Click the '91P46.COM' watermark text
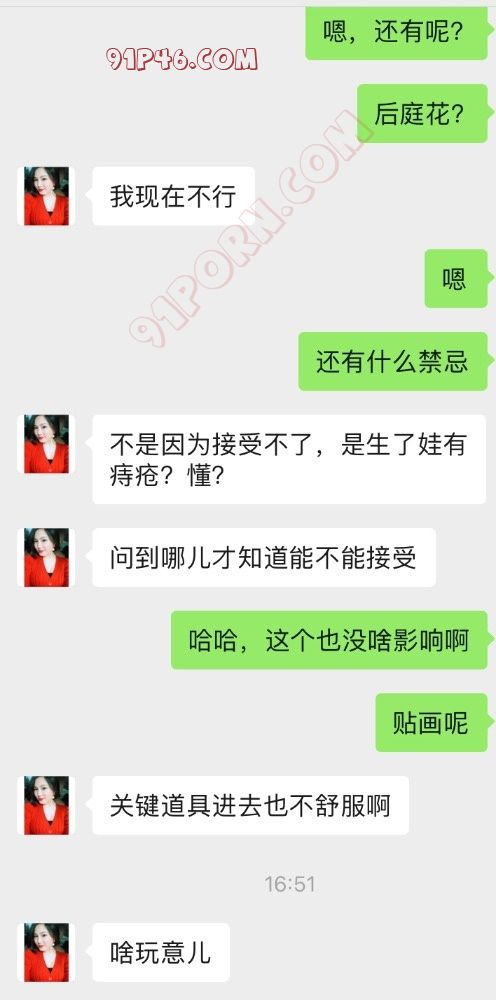The width and height of the screenshot is (496, 1000). pyautogui.click(x=182, y=59)
